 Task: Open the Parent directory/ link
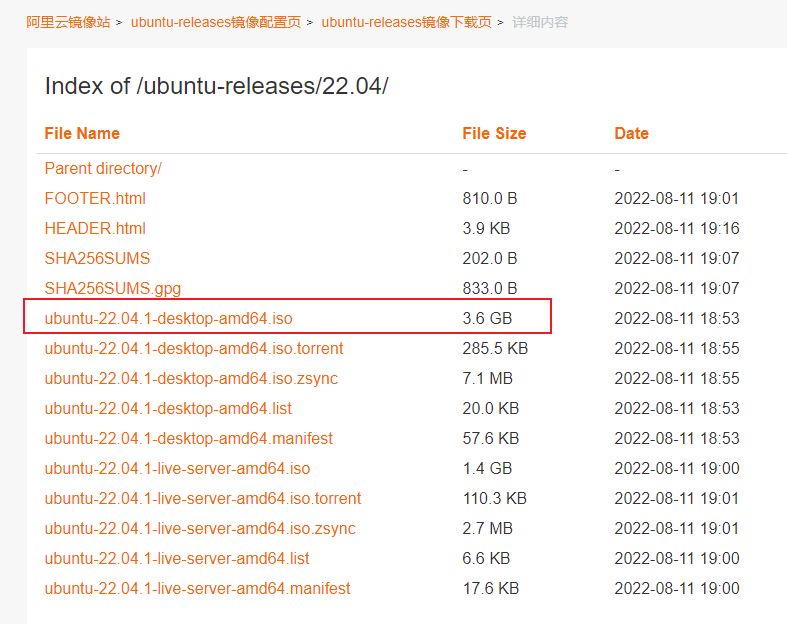[x=103, y=169]
